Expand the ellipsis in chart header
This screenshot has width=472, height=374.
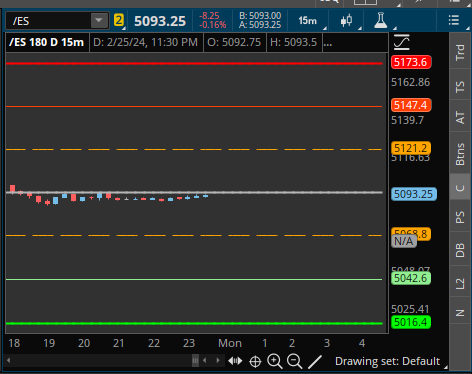coord(328,43)
